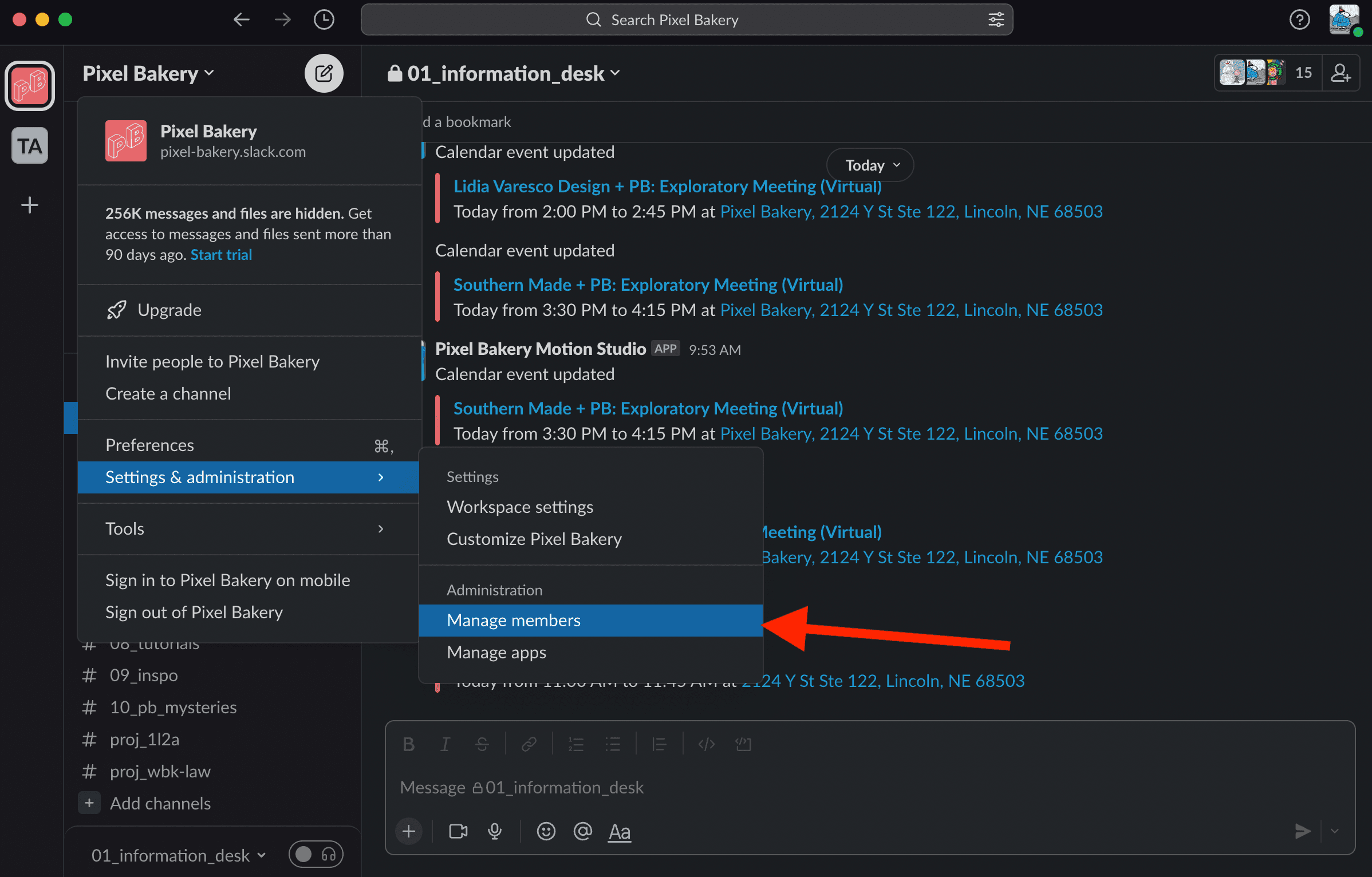Insert a link in message

[529, 744]
